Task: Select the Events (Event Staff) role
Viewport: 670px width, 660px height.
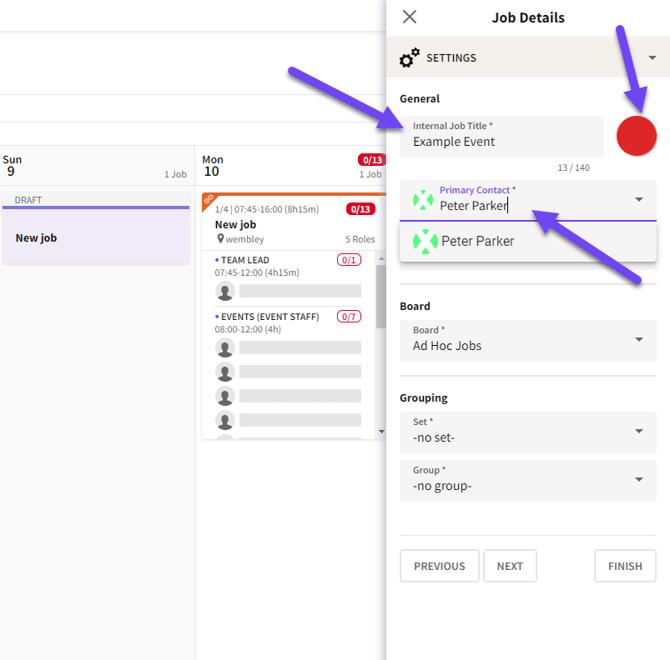Action: click(270, 317)
